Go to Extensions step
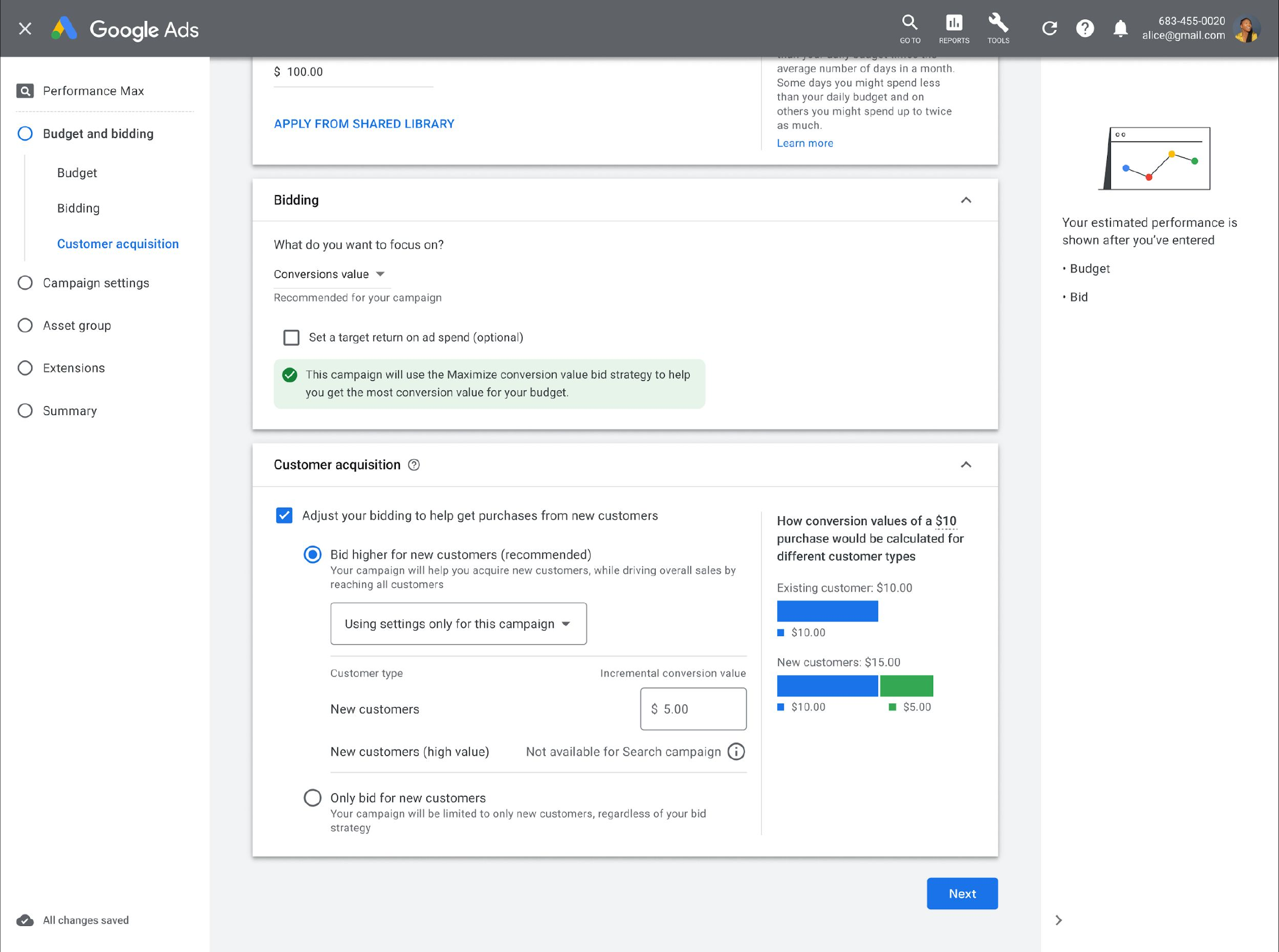The height and width of the screenshot is (952, 1279). [x=61, y=368]
